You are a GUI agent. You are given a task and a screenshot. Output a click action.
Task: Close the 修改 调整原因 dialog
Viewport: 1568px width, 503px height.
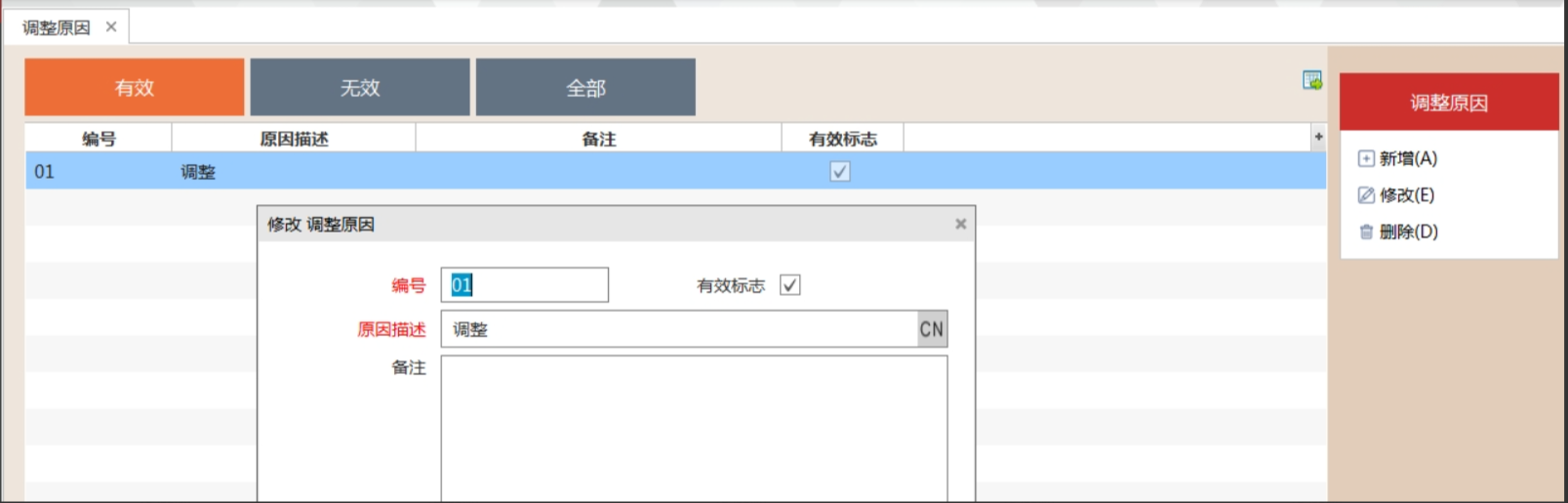(960, 224)
